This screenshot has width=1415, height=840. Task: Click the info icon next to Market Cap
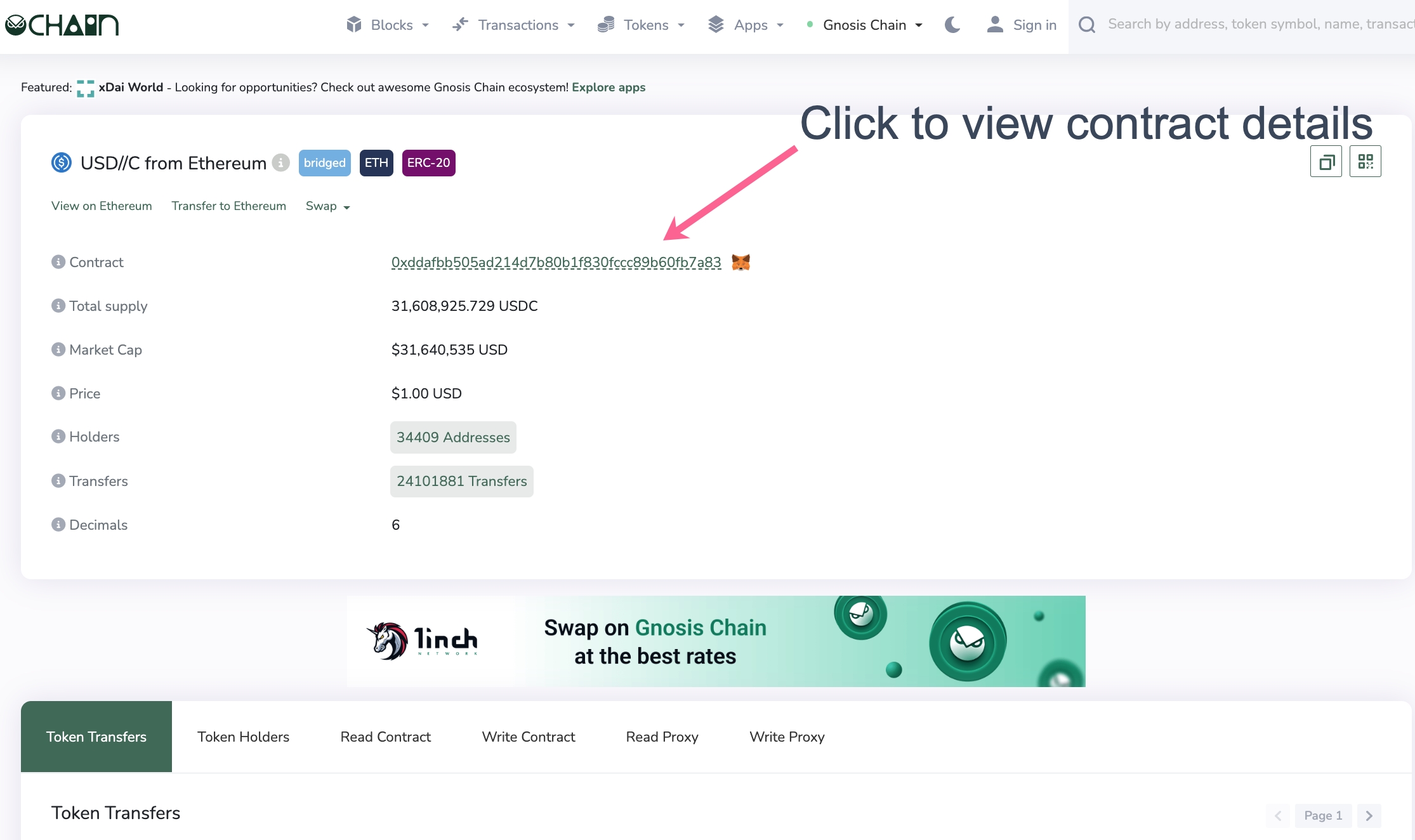pyautogui.click(x=58, y=350)
